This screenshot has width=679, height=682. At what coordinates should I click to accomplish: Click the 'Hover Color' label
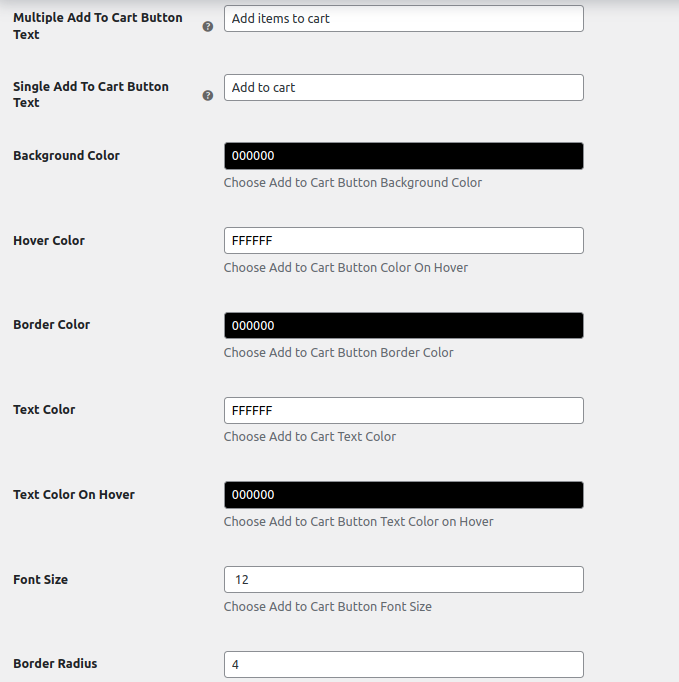tap(49, 241)
